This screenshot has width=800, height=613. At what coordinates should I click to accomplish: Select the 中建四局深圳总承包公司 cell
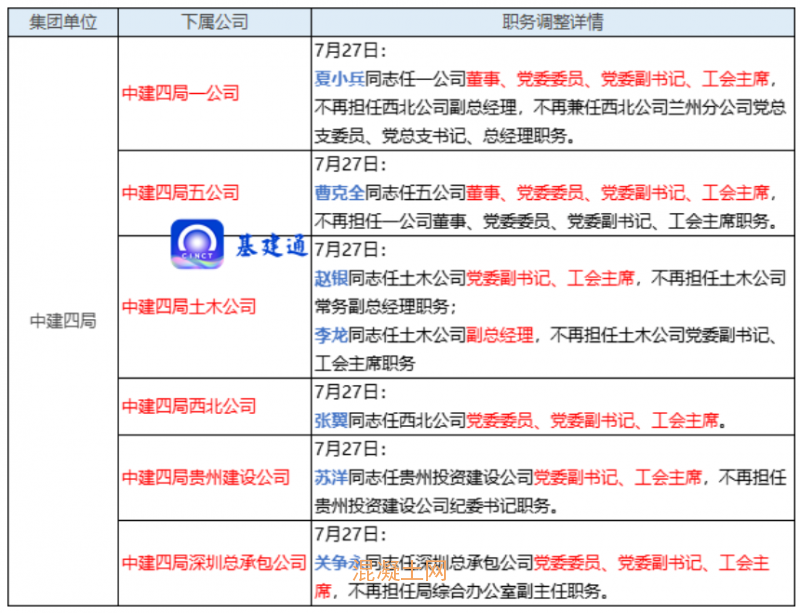(215, 563)
